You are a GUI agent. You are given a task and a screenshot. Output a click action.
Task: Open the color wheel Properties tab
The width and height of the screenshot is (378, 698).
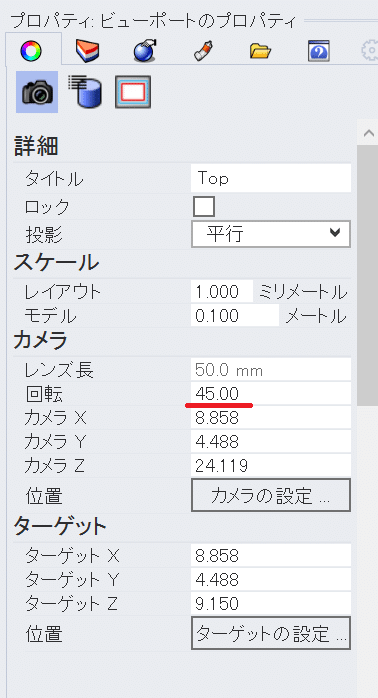click(x=31, y=52)
